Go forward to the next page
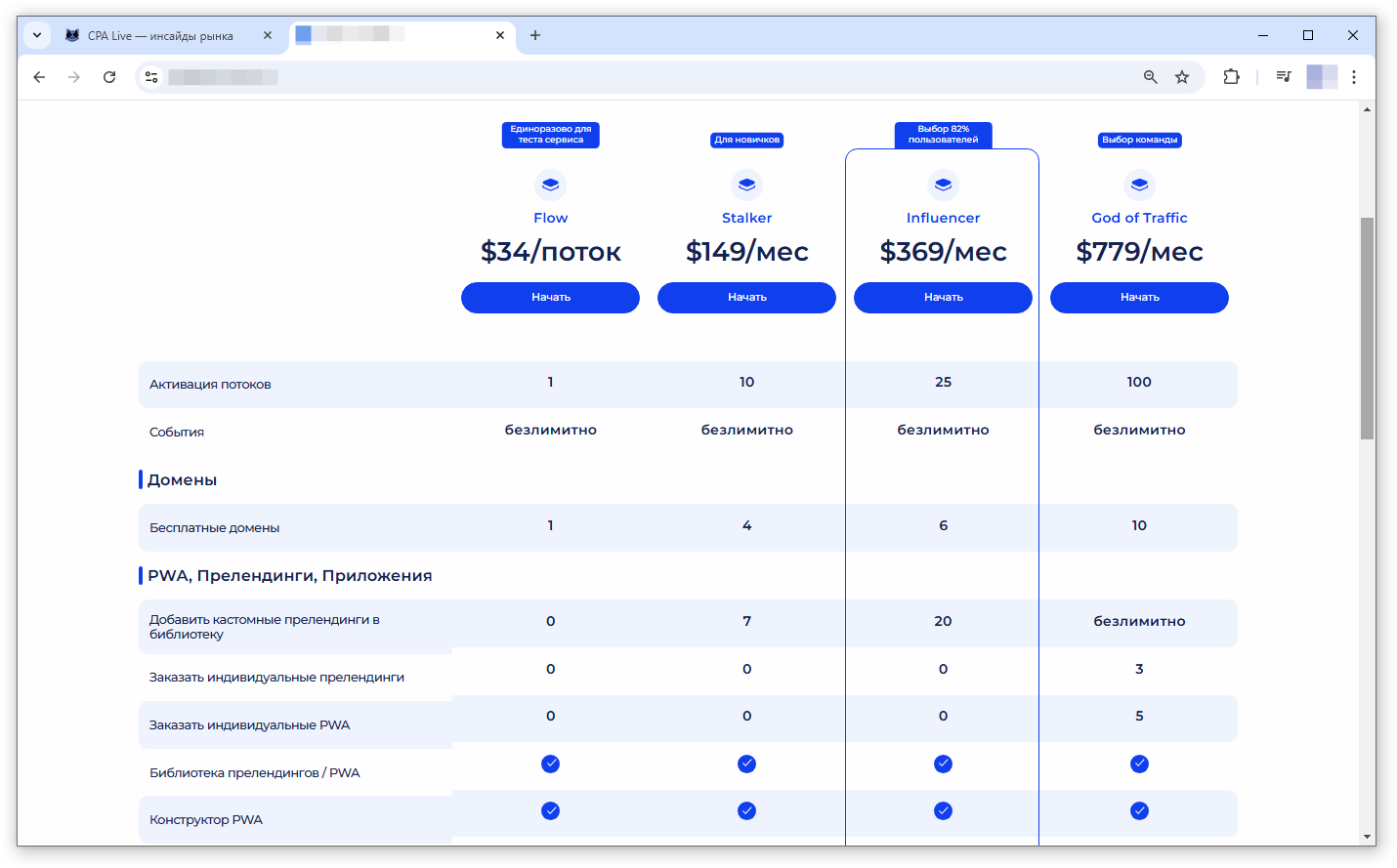Screen dimensions: 1397x868 click(74, 77)
